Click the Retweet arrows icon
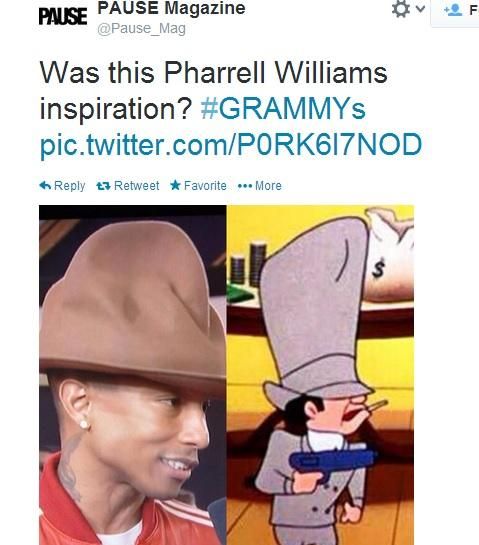Image resolution: width=479 pixels, height=545 pixels. tap(103, 186)
